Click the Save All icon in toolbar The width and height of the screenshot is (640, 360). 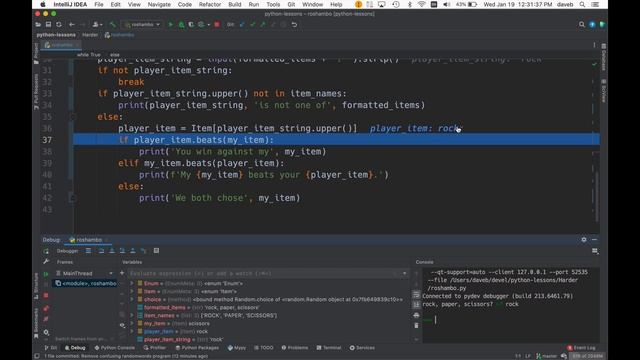[x=48, y=24]
